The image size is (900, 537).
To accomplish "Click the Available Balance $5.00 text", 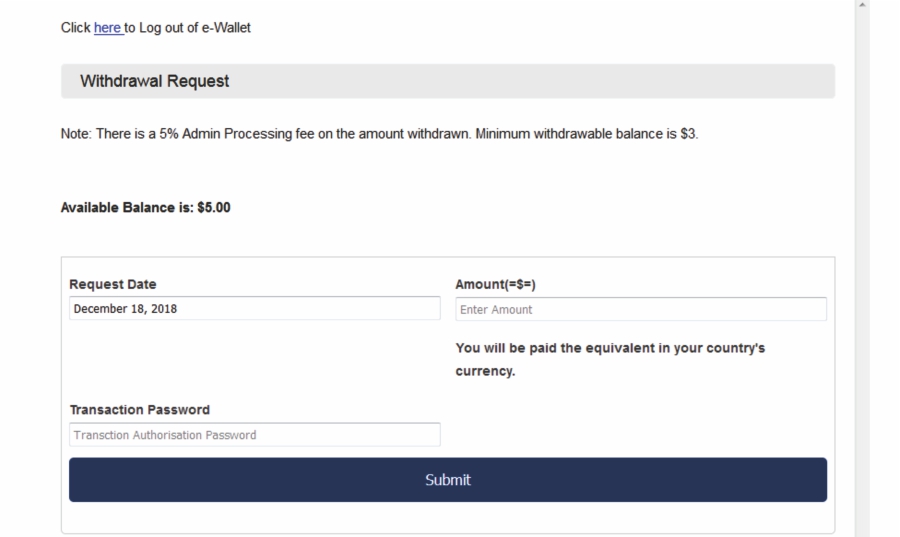I will (x=146, y=208).
